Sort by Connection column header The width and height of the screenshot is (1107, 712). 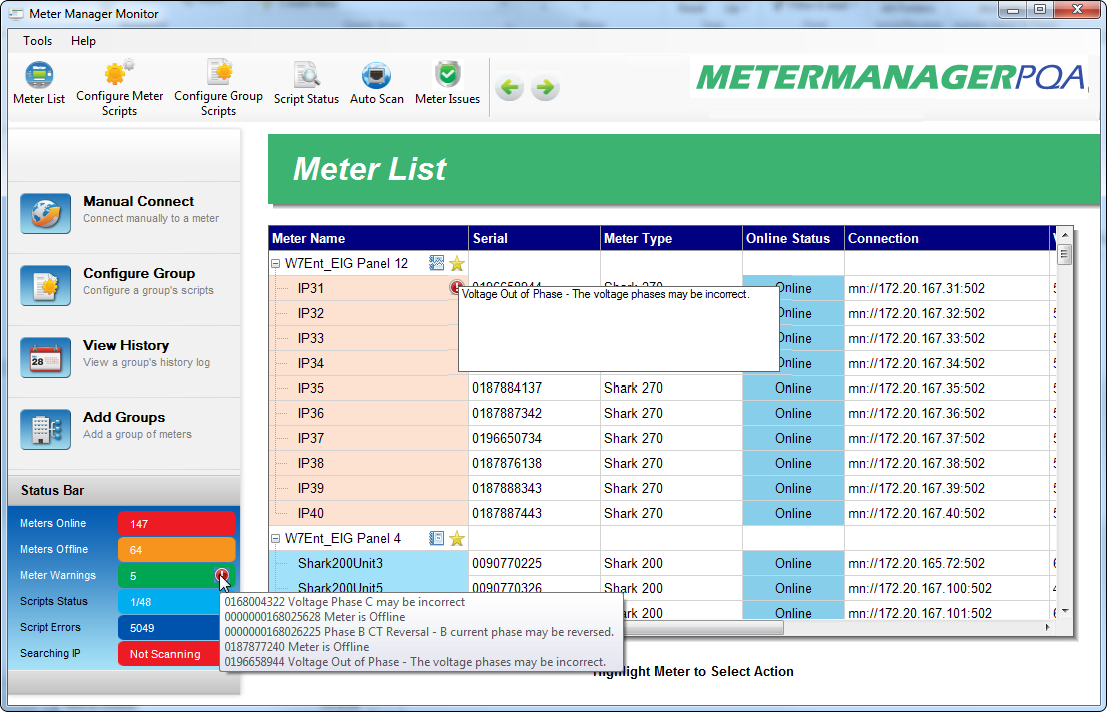pos(947,239)
